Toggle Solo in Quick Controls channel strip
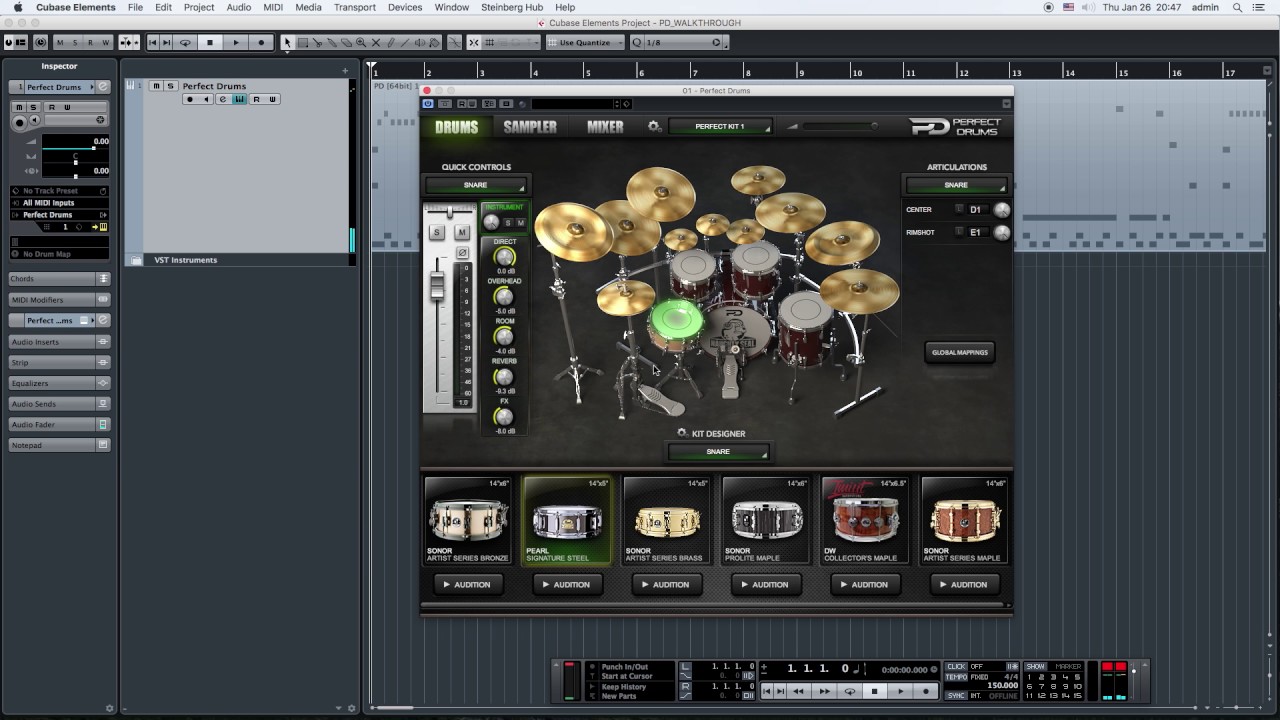This screenshot has width=1280, height=720. point(437,232)
